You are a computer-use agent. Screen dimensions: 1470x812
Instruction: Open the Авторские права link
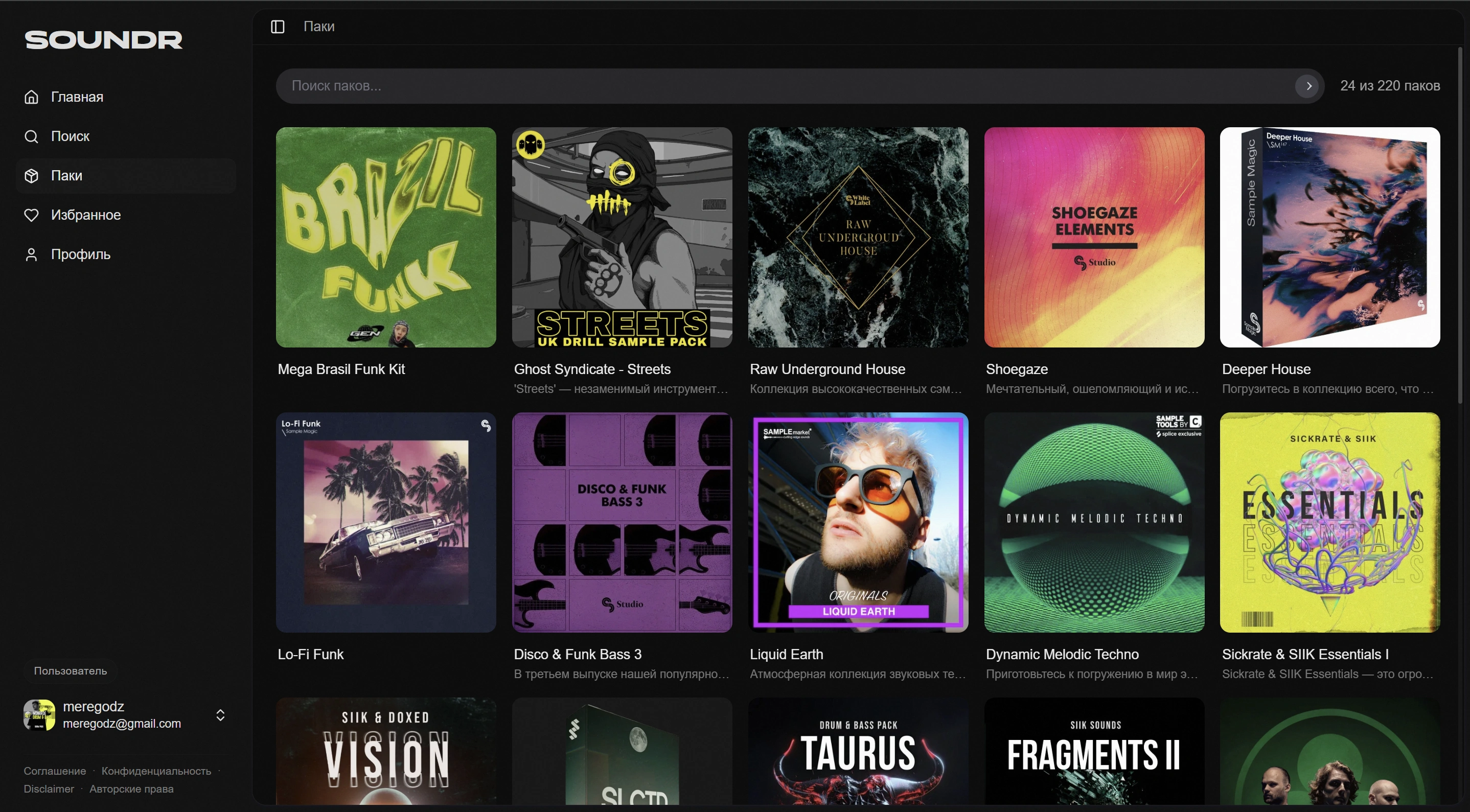[x=131, y=788]
